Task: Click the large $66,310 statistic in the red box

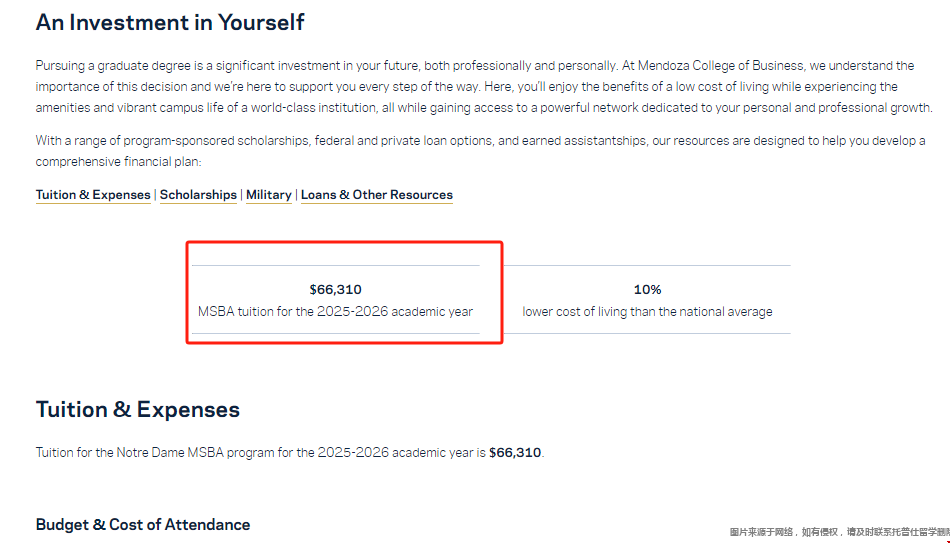Action: click(x=335, y=290)
